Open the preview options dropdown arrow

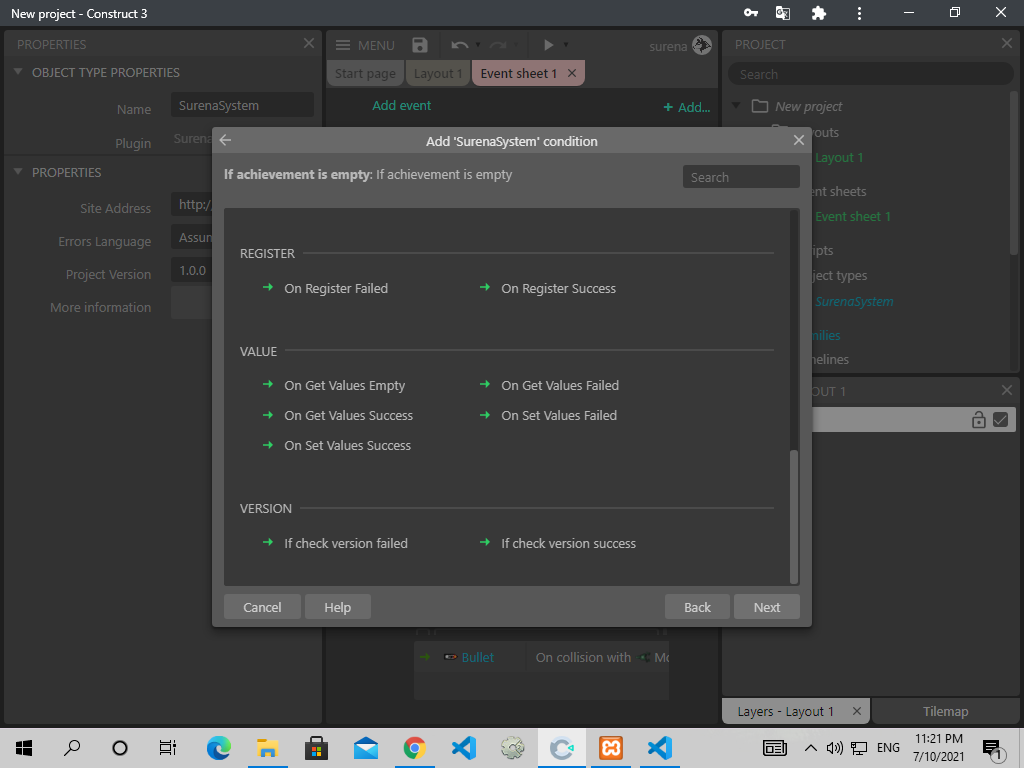[566, 45]
